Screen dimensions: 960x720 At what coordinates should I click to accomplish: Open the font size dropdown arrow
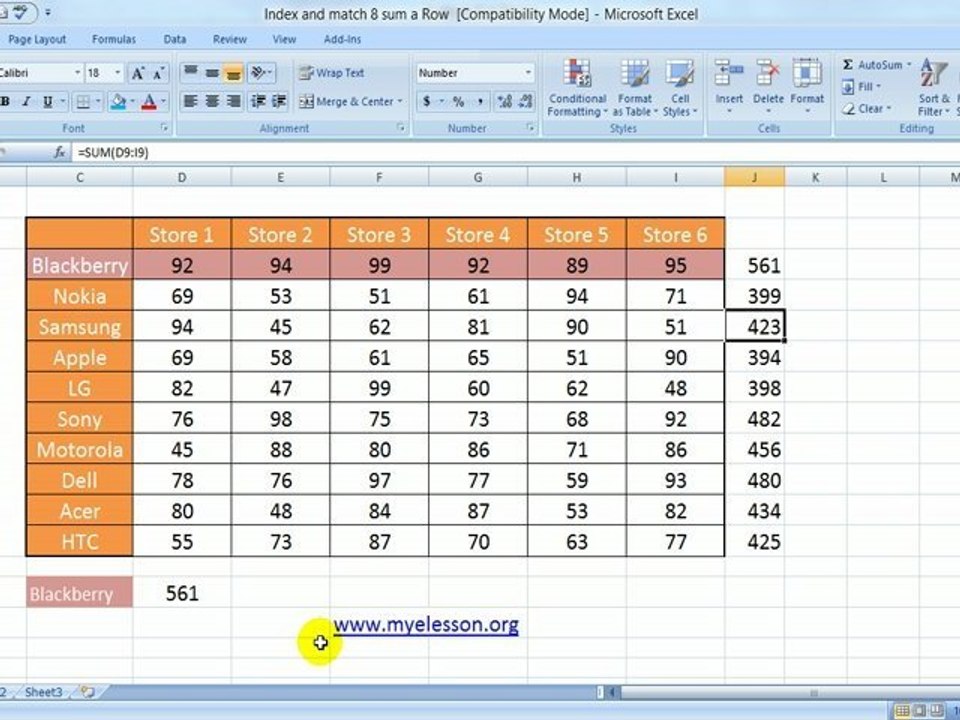tap(118, 73)
